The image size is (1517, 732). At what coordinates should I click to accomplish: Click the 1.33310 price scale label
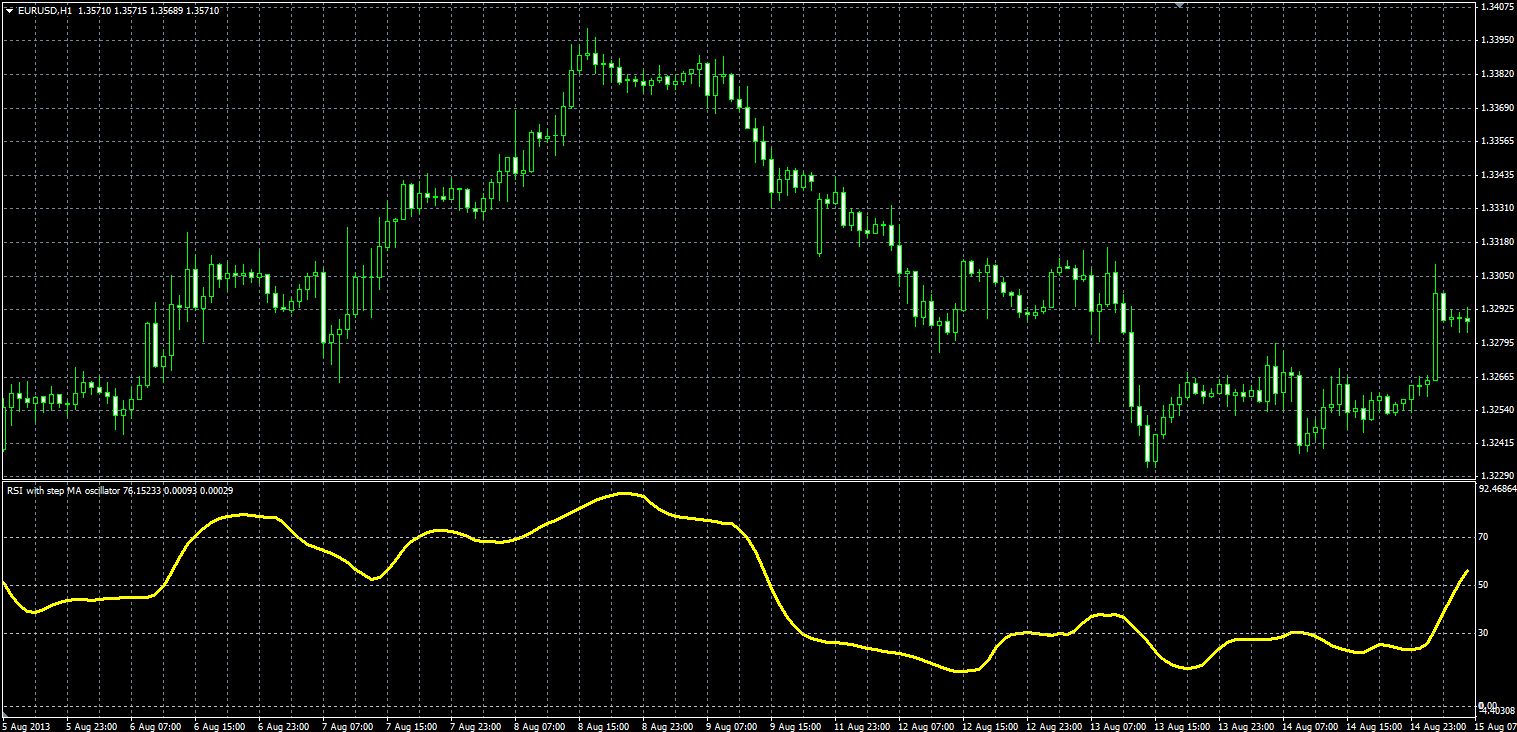pos(1496,208)
